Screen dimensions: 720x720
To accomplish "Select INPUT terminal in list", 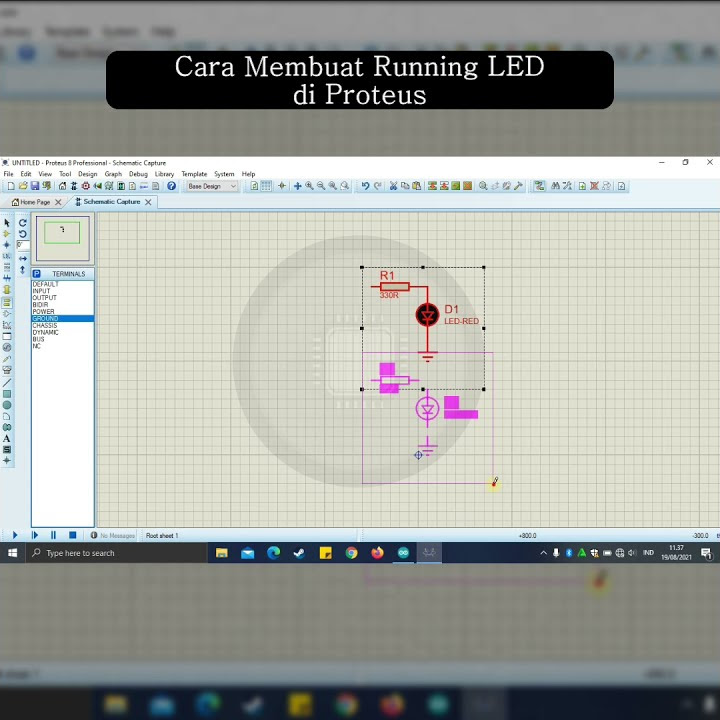I will (63, 291).
